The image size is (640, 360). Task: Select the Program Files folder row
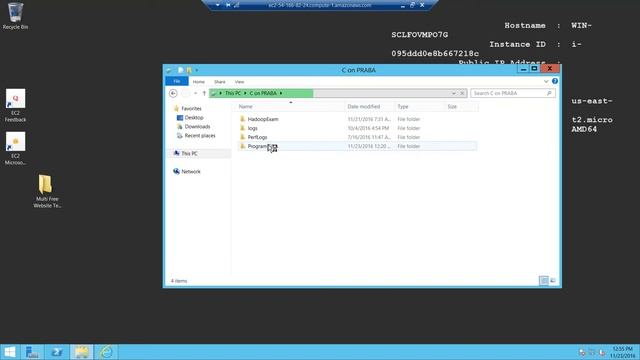click(357, 146)
